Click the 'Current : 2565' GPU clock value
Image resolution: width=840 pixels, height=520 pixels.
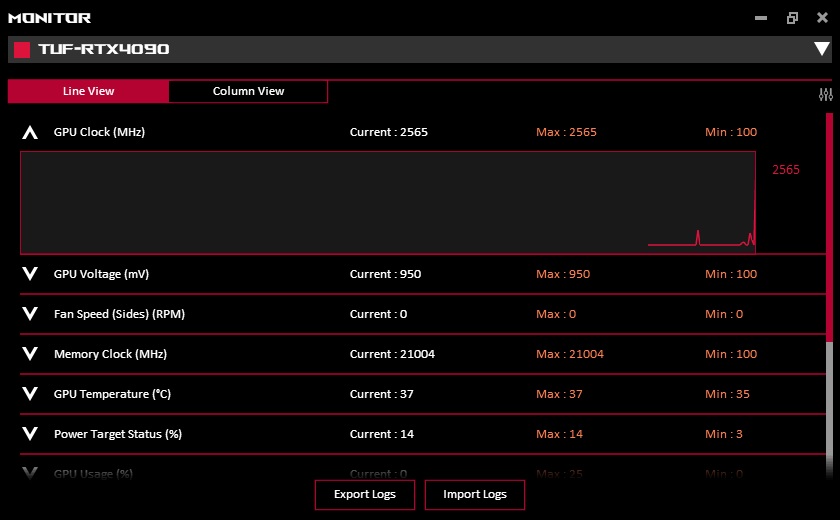point(389,132)
